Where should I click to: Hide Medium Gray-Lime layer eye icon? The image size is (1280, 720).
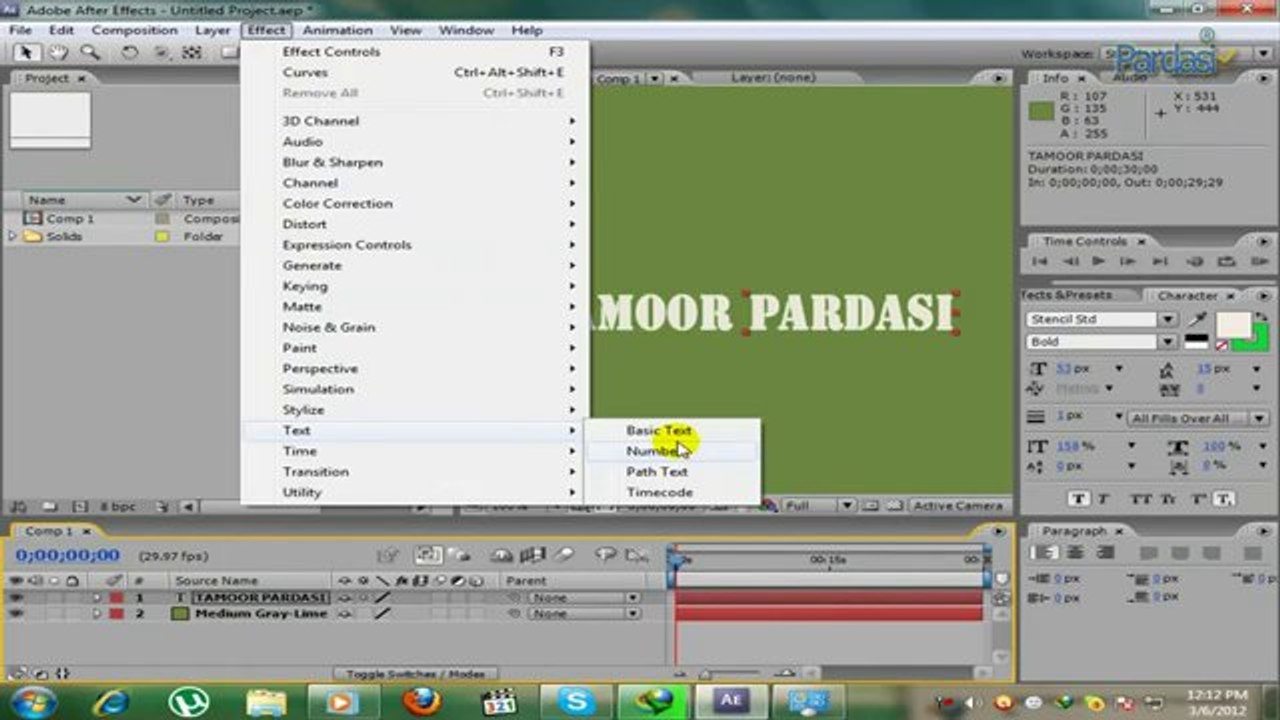(16, 613)
